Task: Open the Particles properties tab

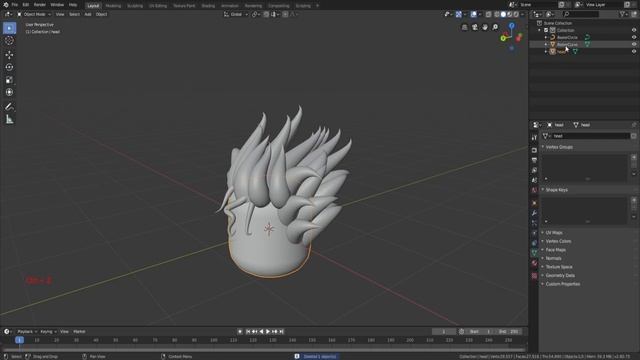Action: tap(534, 223)
